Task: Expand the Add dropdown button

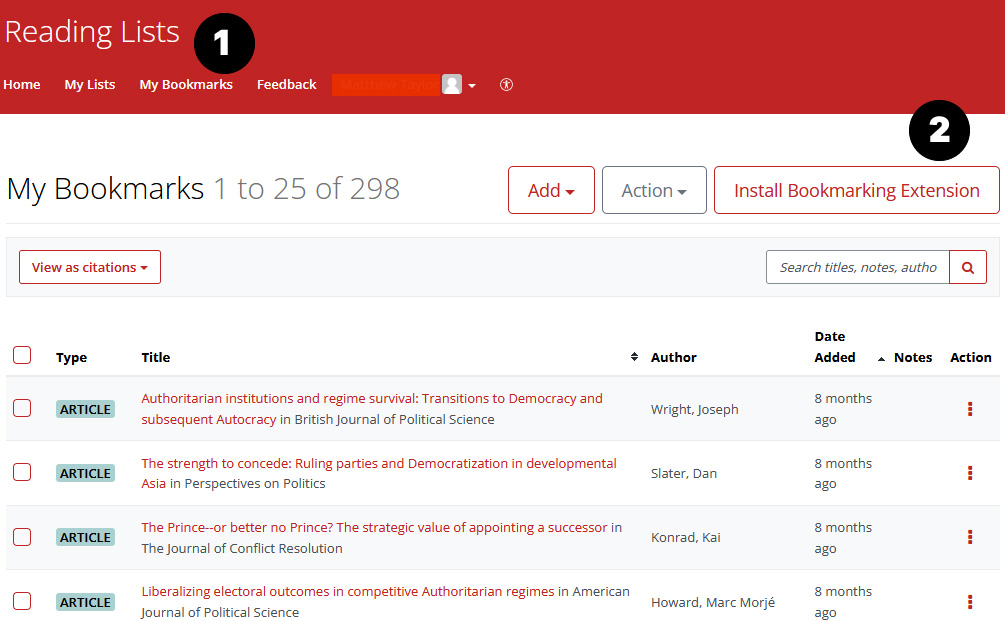Action: coord(551,190)
